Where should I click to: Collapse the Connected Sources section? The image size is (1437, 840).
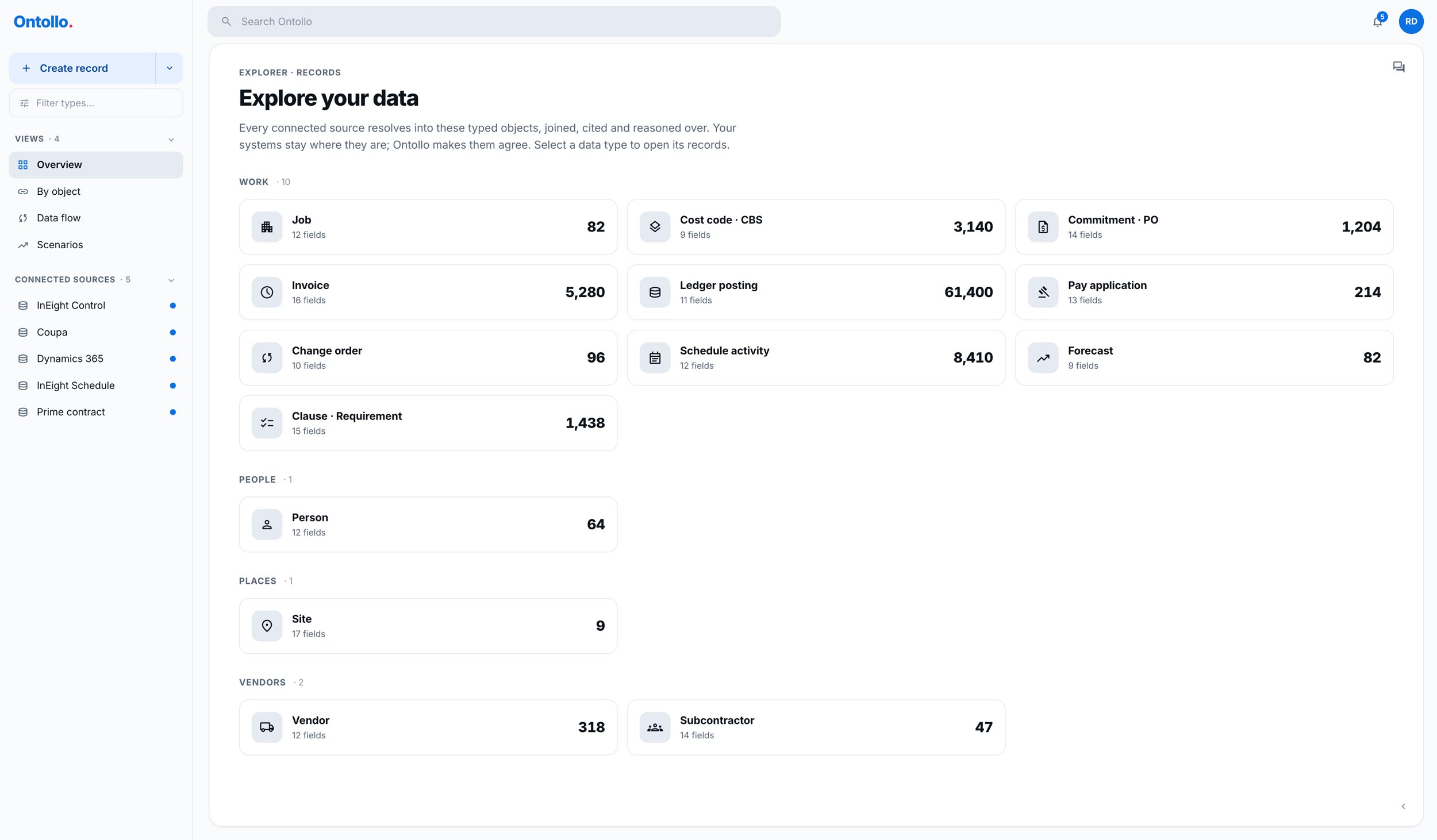tap(171, 280)
